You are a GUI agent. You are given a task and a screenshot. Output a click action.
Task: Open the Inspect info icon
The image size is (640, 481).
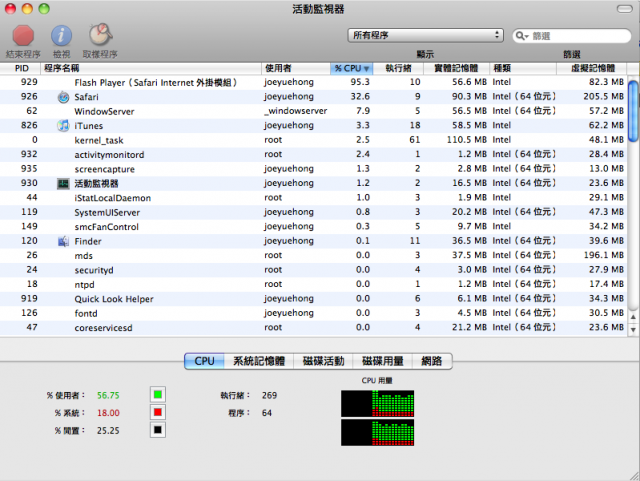(x=61, y=36)
